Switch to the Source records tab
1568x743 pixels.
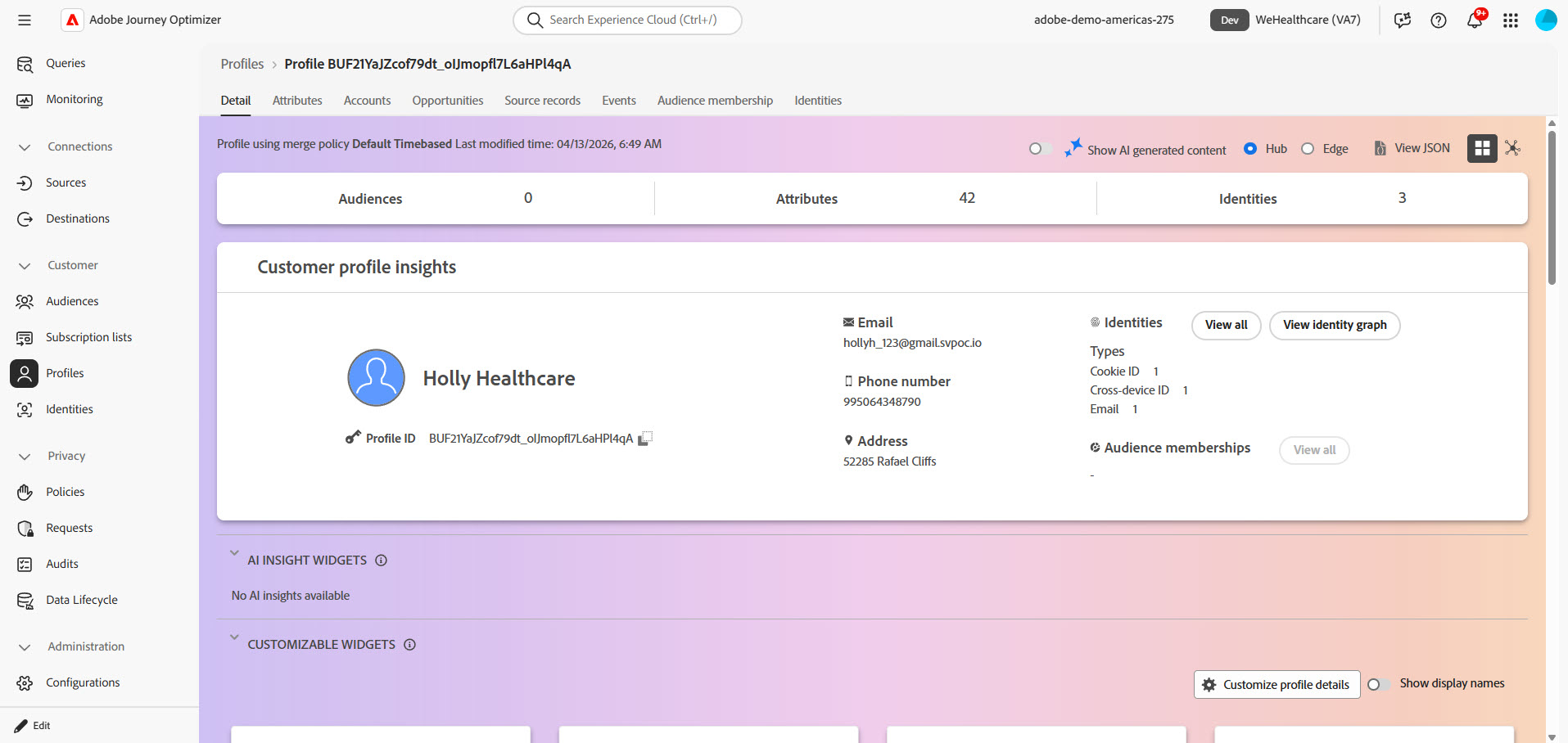pos(542,101)
